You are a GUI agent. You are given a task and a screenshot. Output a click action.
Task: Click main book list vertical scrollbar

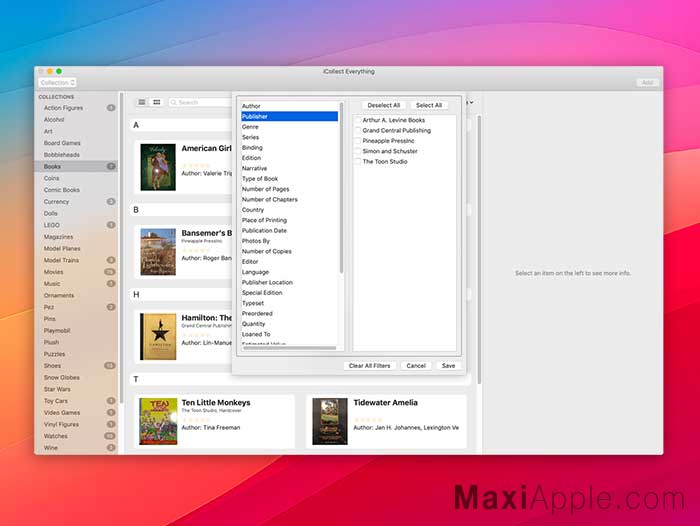pos(479,249)
